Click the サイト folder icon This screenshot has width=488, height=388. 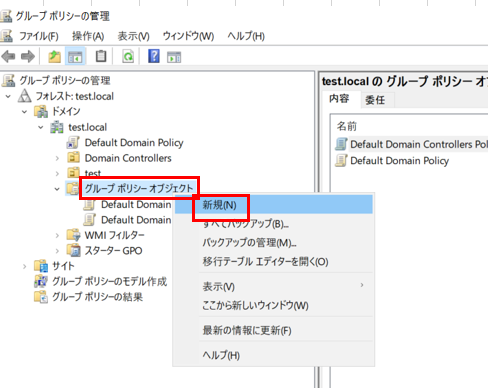(x=41, y=266)
